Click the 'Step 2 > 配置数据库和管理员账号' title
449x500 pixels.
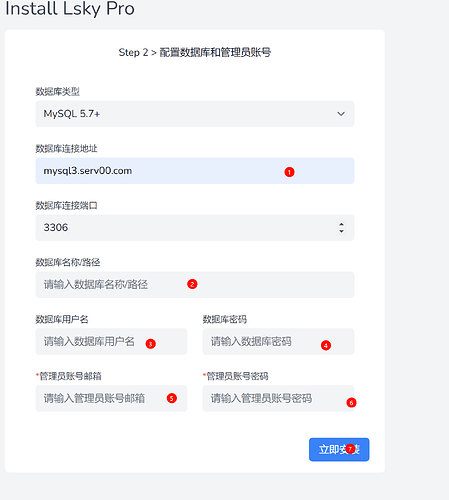pyautogui.click(x=195, y=52)
